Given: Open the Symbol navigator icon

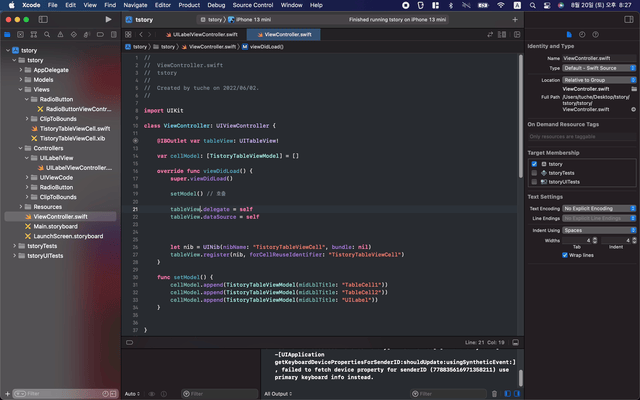Looking at the screenshot, I should 34,35.
